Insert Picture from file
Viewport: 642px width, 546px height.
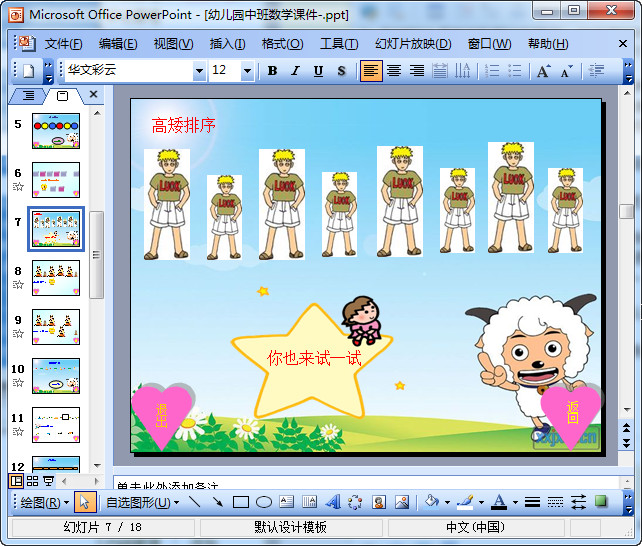[402, 502]
